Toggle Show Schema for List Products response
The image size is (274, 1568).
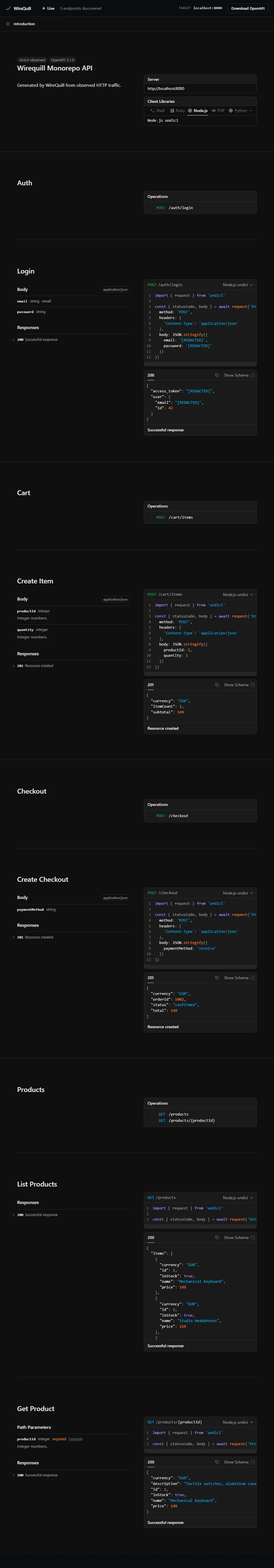click(239, 1238)
